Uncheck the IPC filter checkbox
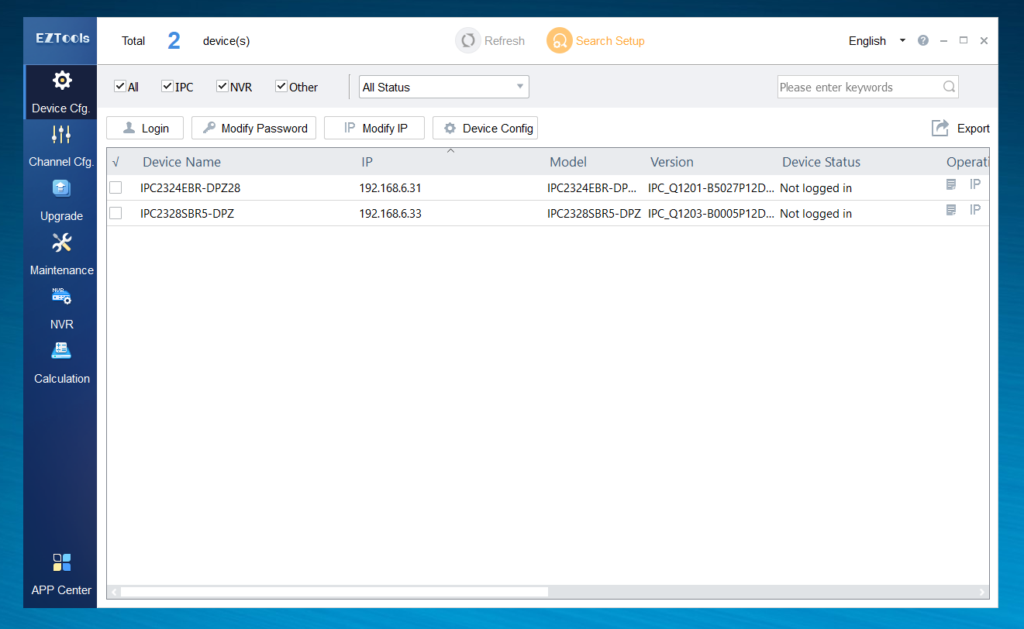 (x=168, y=87)
